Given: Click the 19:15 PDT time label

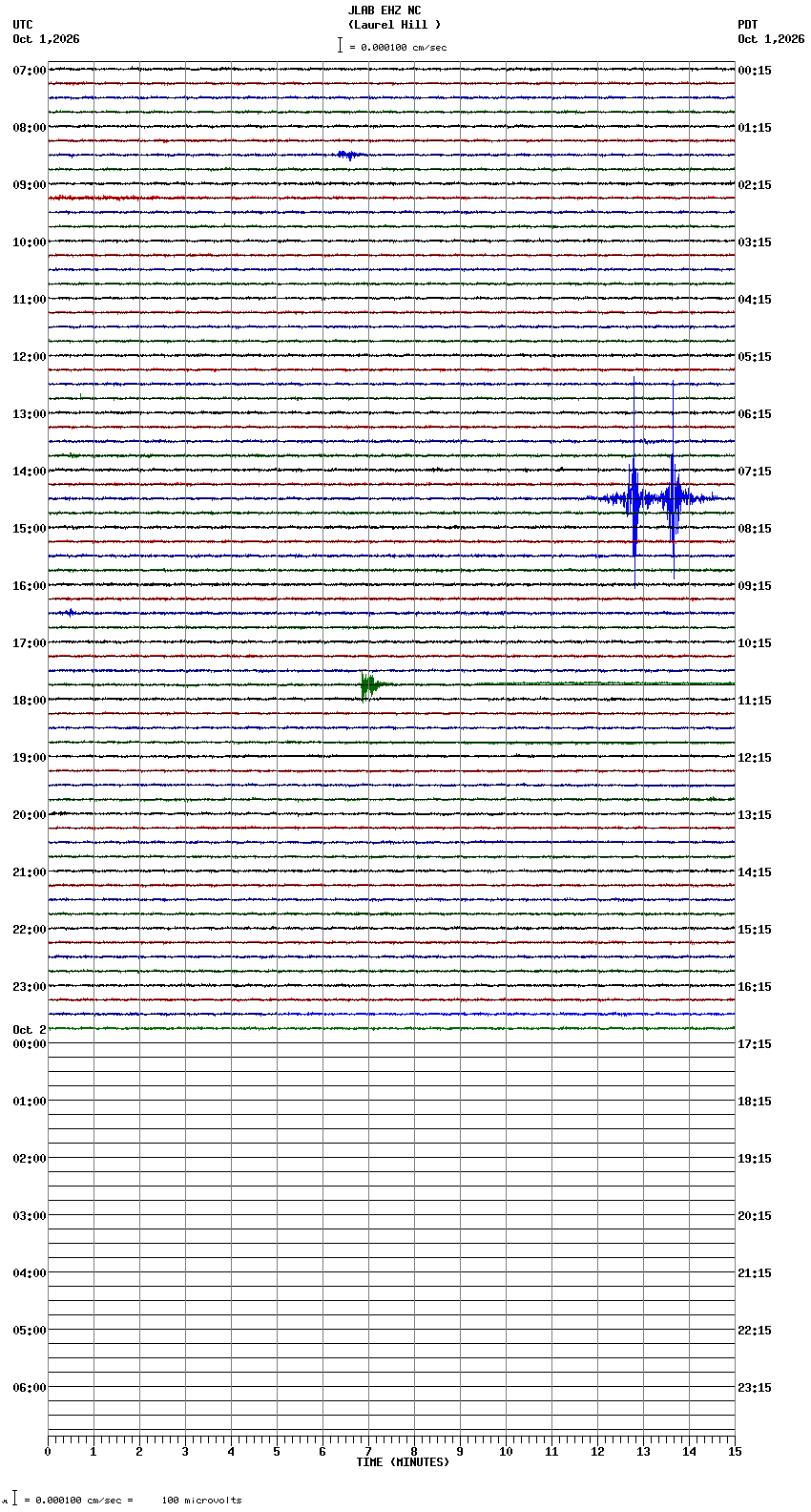Looking at the screenshot, I should (755, 1159).
